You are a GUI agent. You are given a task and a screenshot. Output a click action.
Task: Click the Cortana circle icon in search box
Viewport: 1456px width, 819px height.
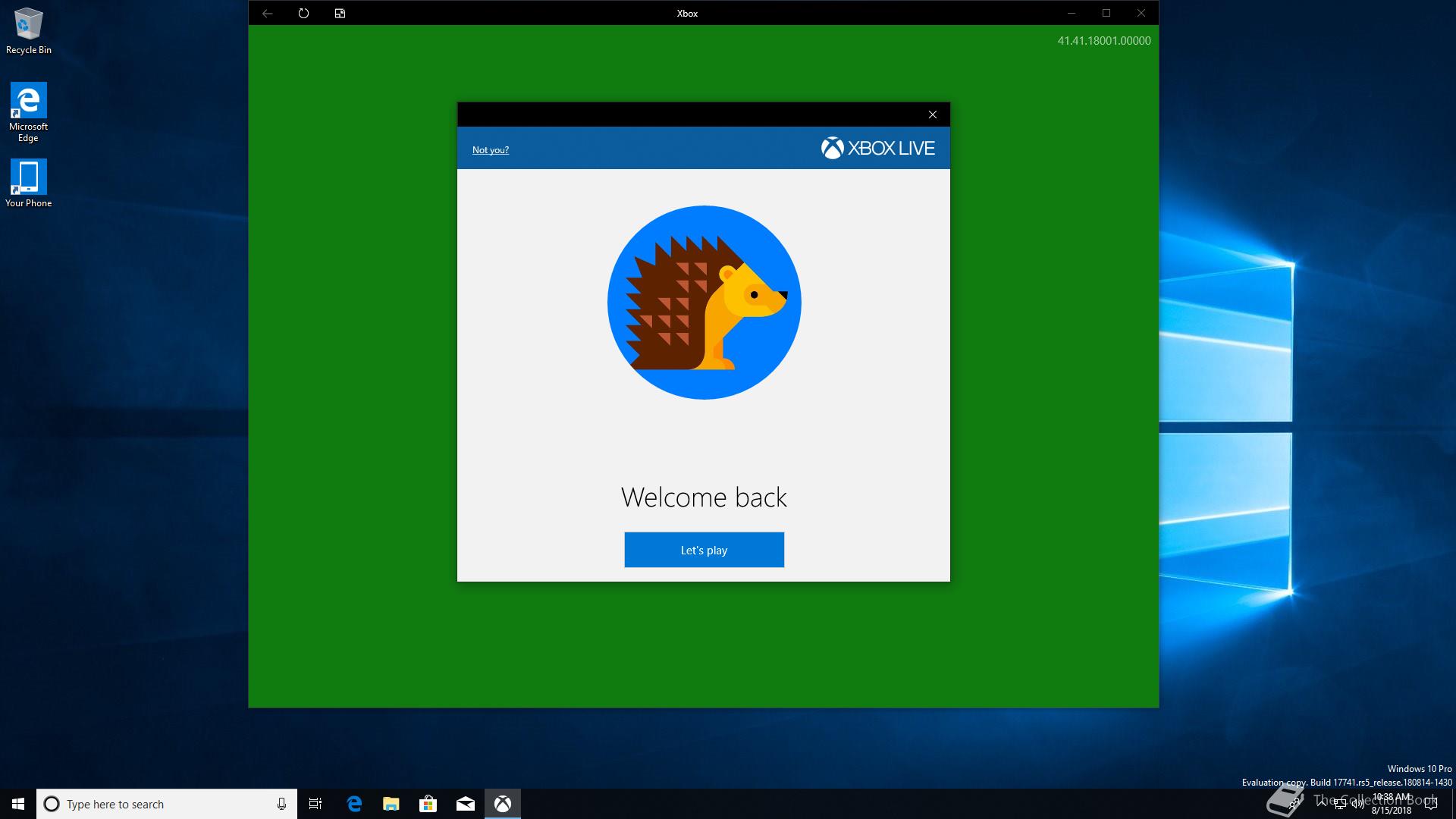point(52,804)
